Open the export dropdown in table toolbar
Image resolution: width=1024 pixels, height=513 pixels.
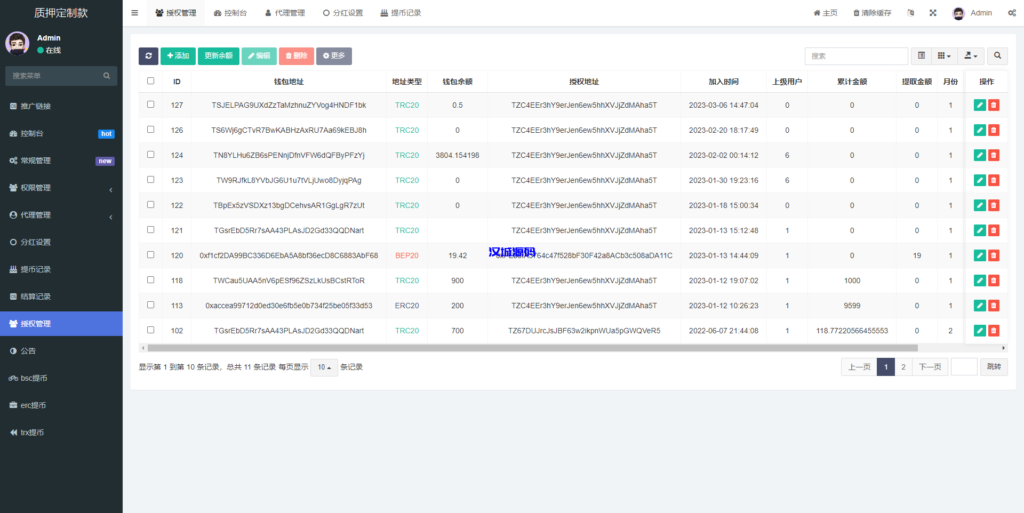(970, 56)
